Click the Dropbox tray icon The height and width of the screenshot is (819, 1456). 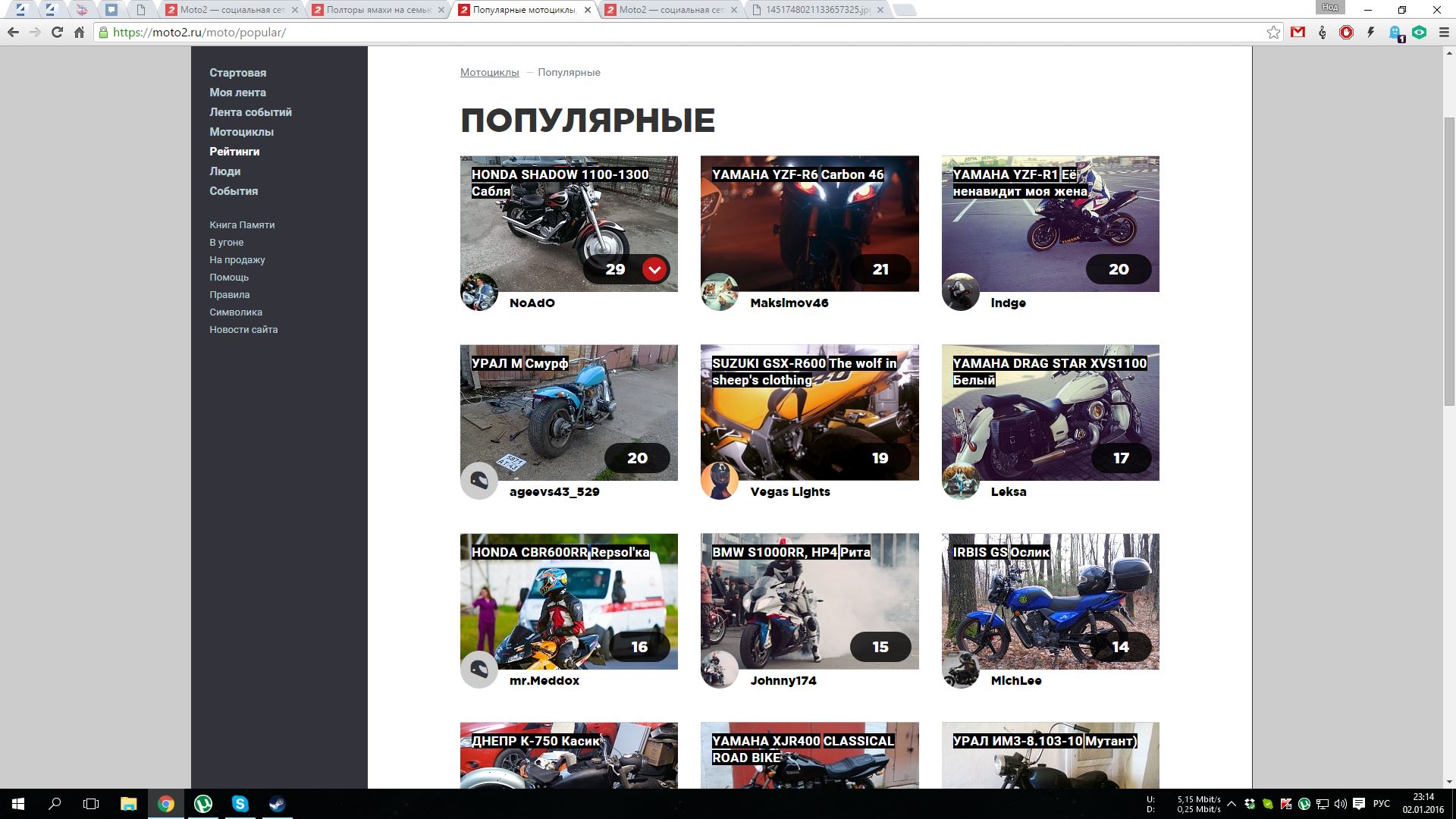[x=1249, y=804]
